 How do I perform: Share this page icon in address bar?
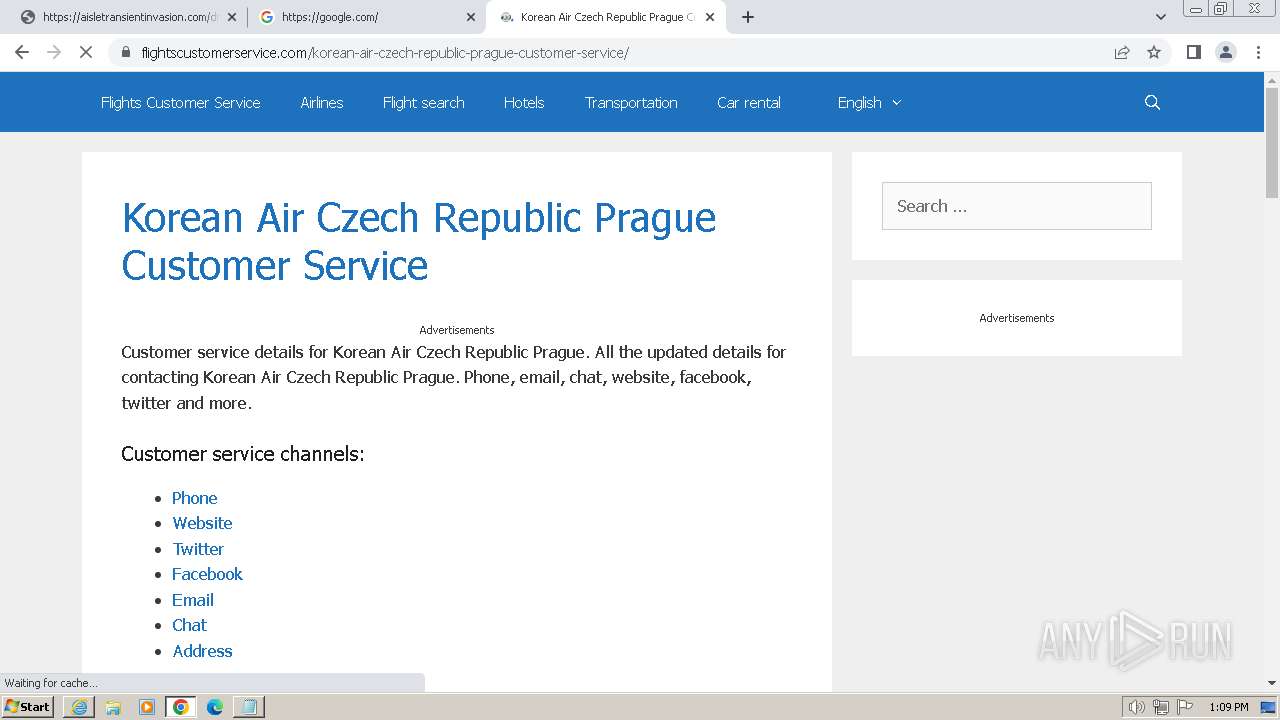pos(1122,52)
